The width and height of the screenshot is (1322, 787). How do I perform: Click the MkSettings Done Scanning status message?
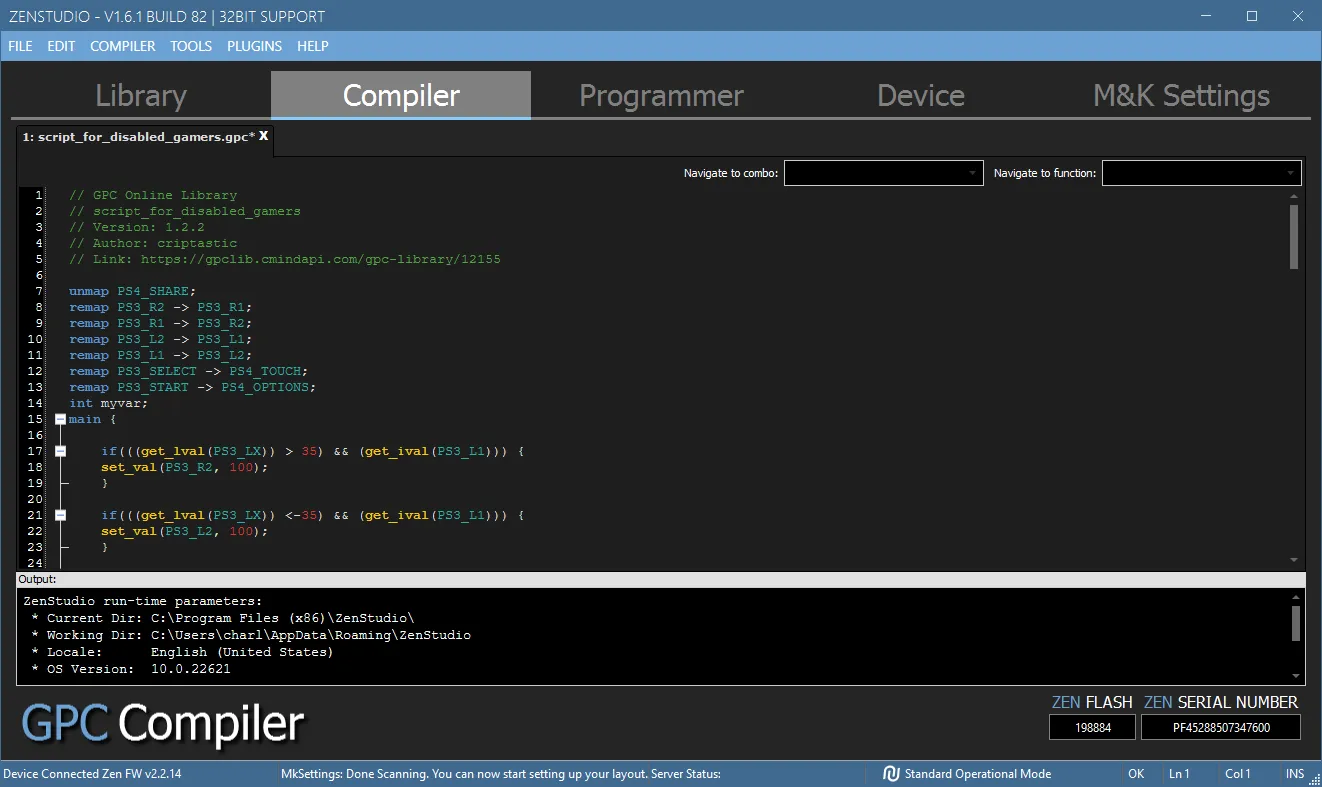[x=501, y=773]
